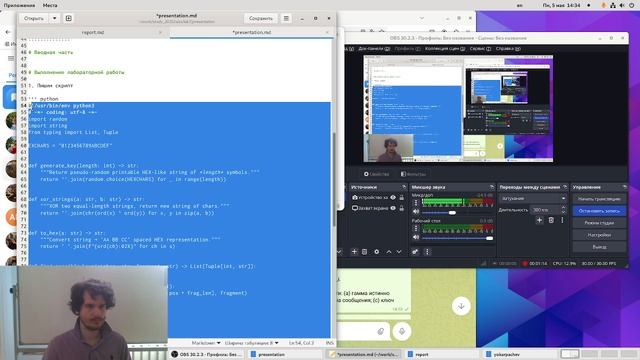640x360 pixels.
Task: Open Фильтры button below OBS preview
Action: tap(413, 174)
